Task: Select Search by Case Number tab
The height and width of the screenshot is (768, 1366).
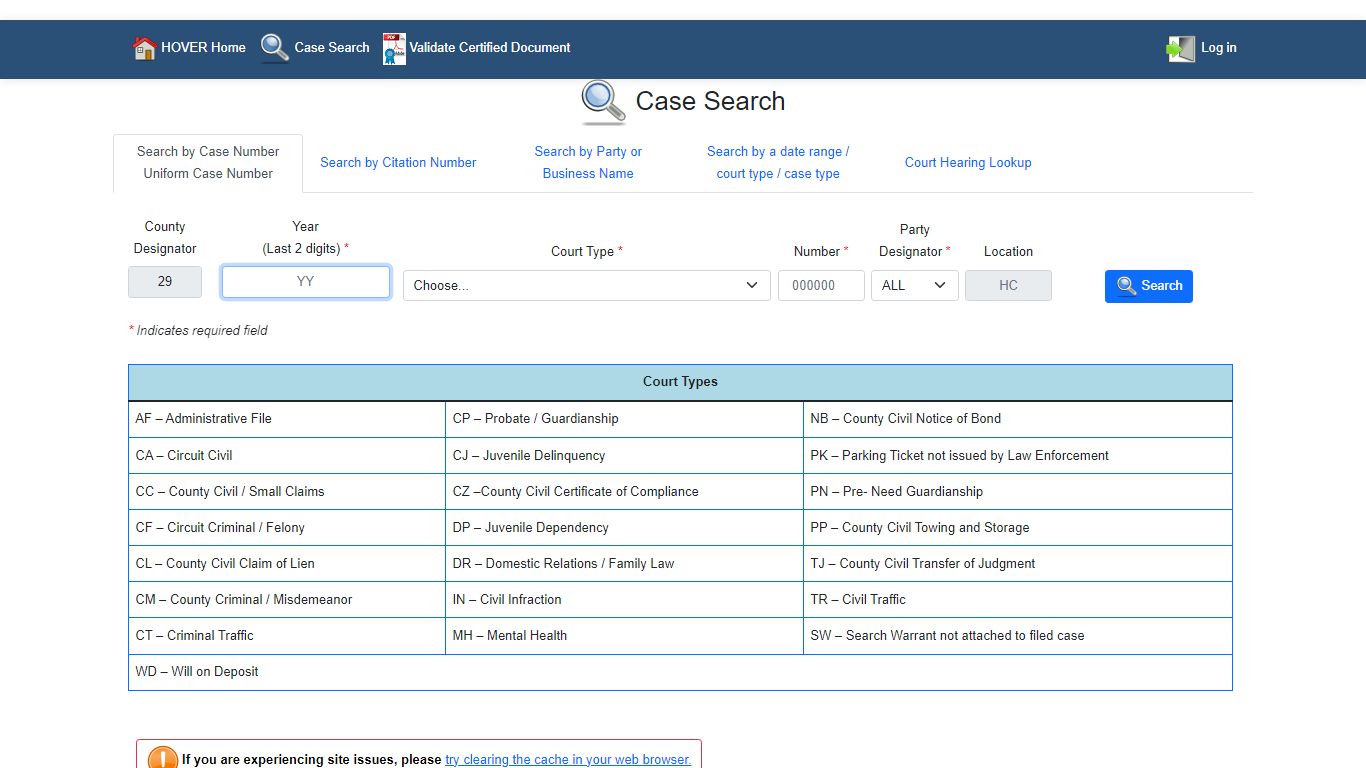Action: 208,162
